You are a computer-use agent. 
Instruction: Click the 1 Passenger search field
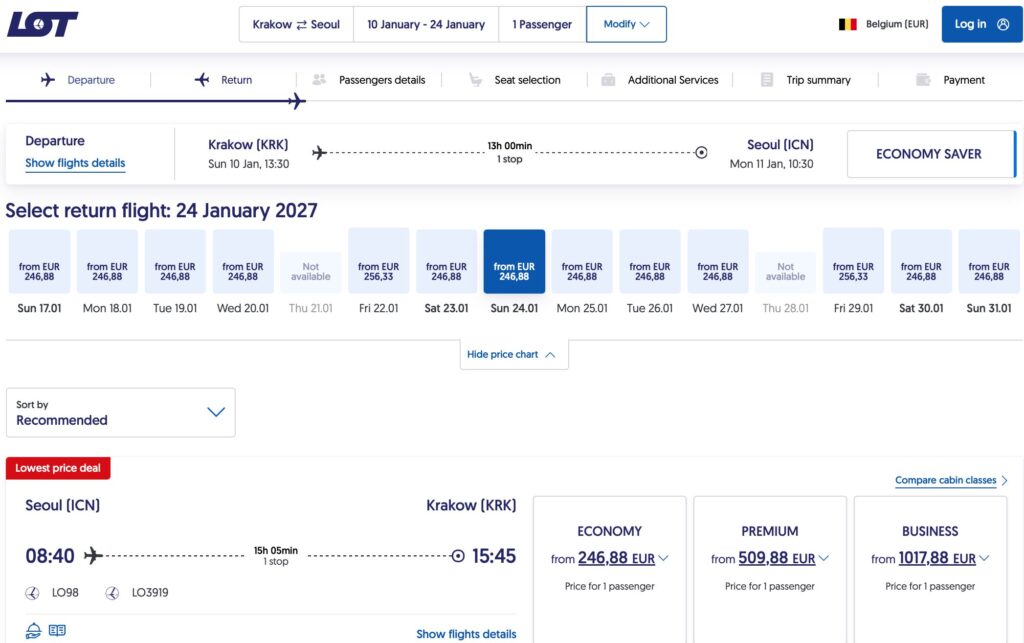[x=542, y=24]
